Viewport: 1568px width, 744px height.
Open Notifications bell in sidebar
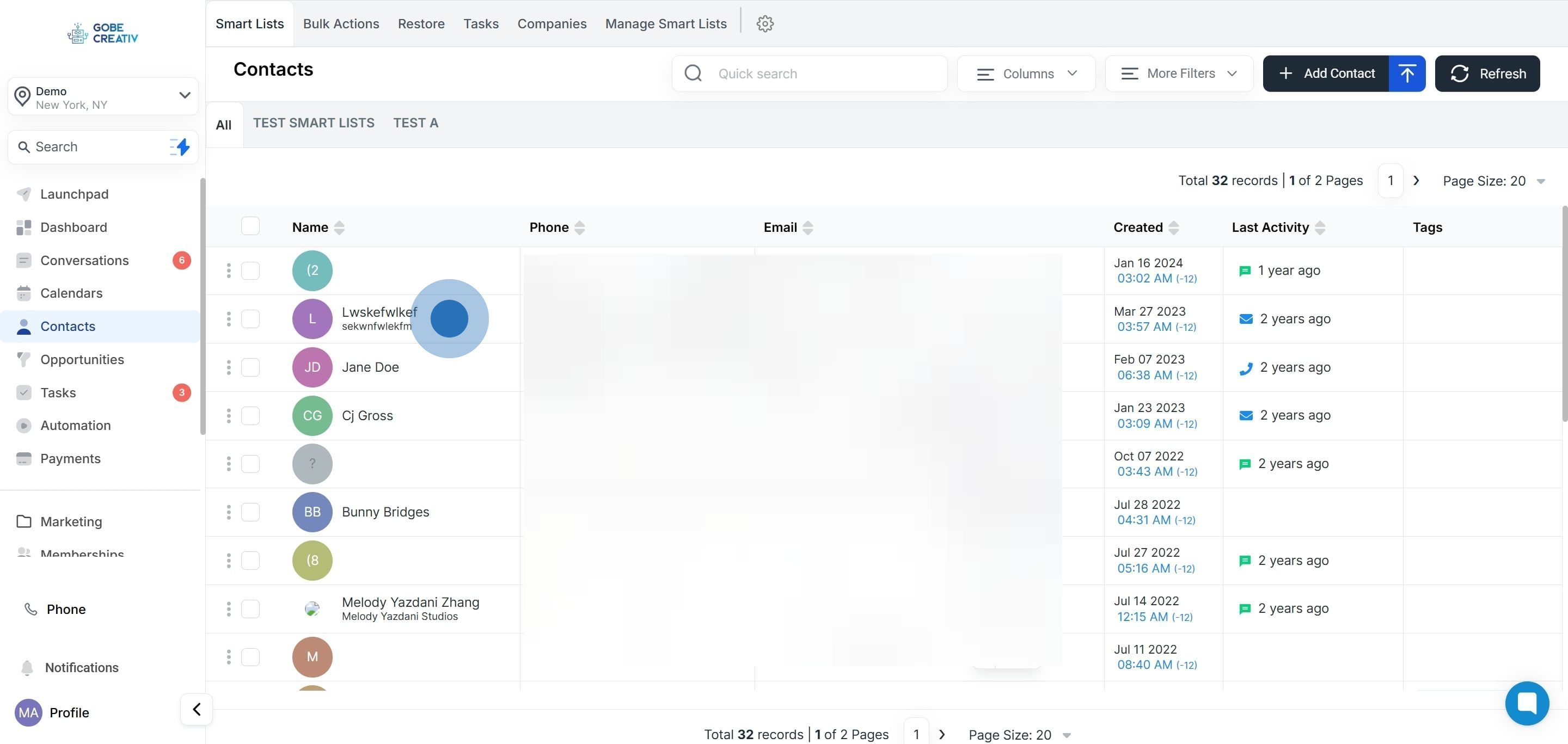click(27, 667)
